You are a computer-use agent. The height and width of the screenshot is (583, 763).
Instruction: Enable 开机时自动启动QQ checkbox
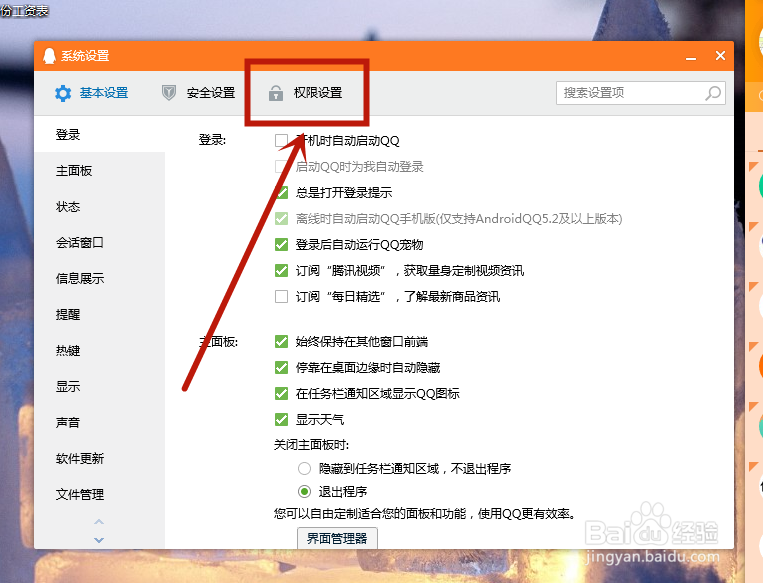[x=281, y=141]
